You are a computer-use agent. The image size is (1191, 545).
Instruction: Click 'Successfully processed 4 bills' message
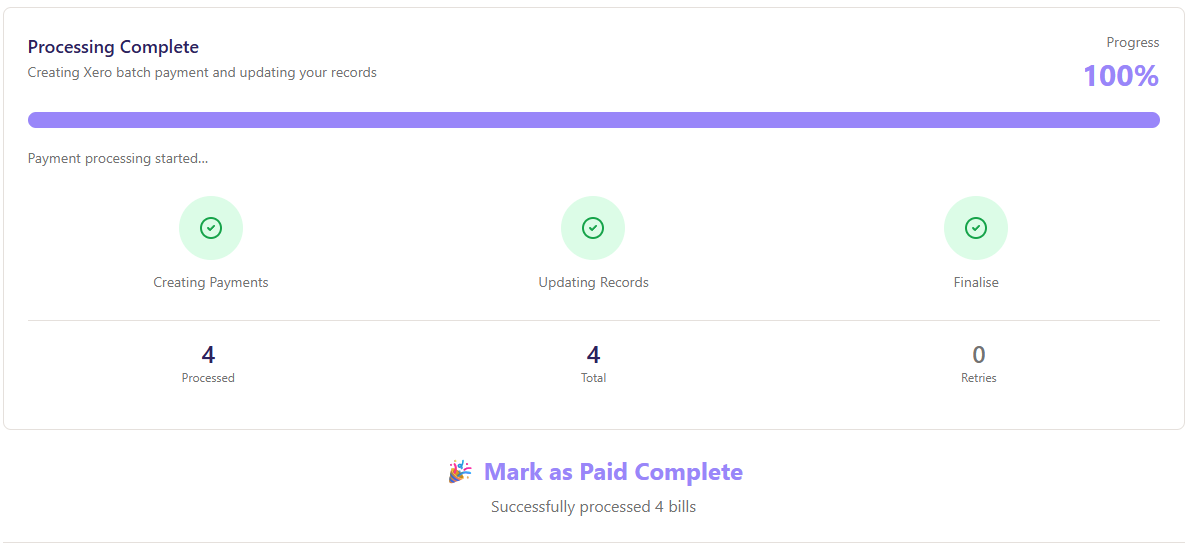[x=593, y=507]
